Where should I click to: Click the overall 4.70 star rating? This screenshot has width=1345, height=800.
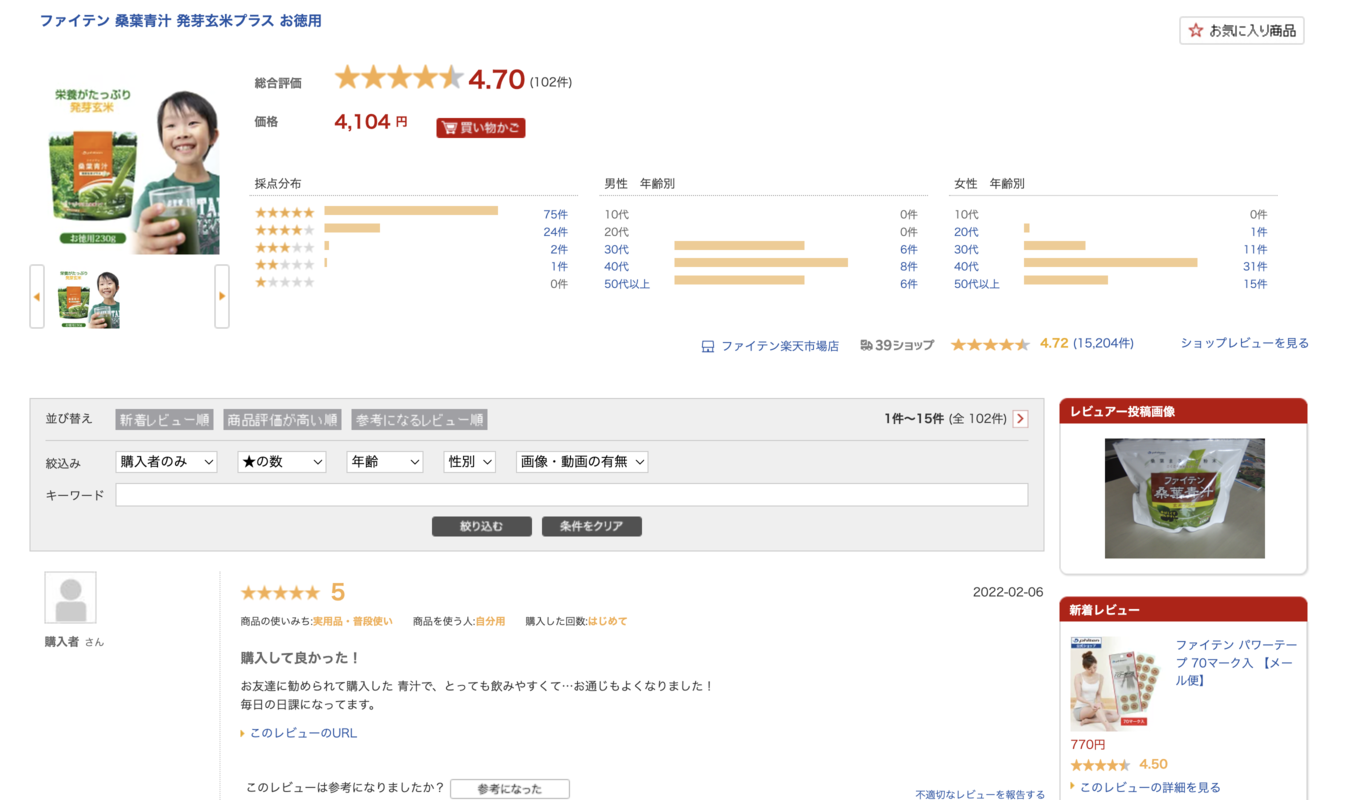[399, 77]
